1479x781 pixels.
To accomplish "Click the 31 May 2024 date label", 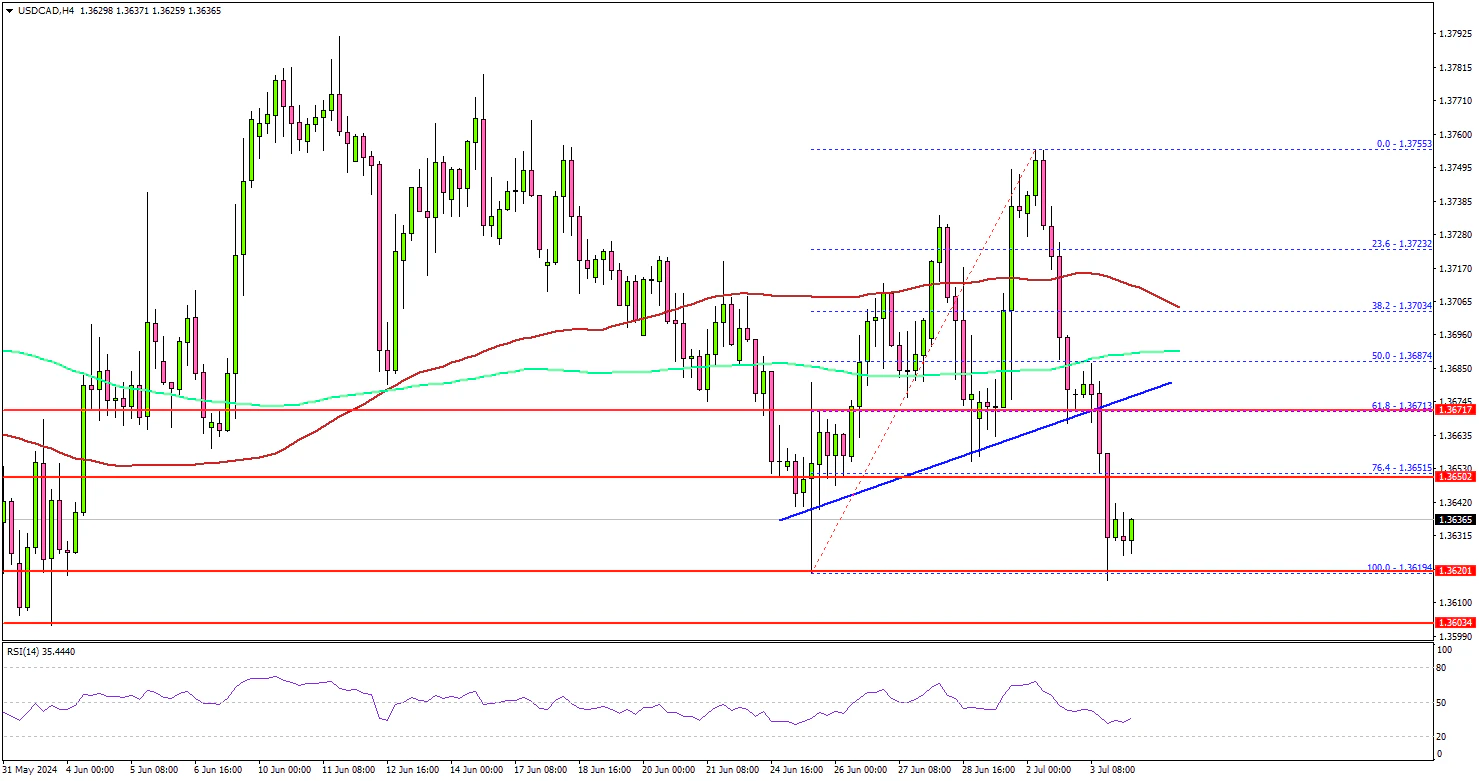I will [x=30, y=770].
